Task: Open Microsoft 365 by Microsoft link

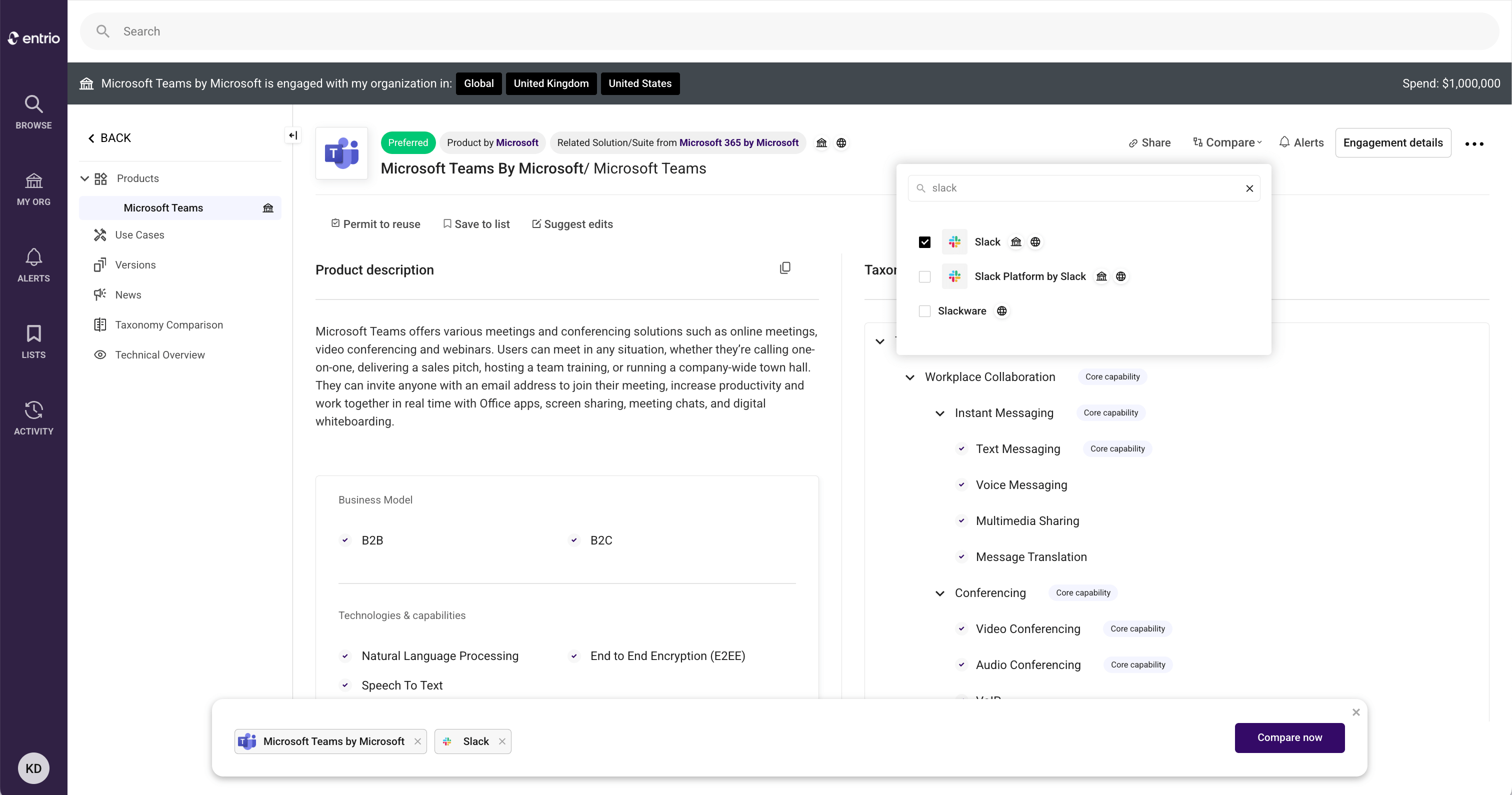Action: 738,142
